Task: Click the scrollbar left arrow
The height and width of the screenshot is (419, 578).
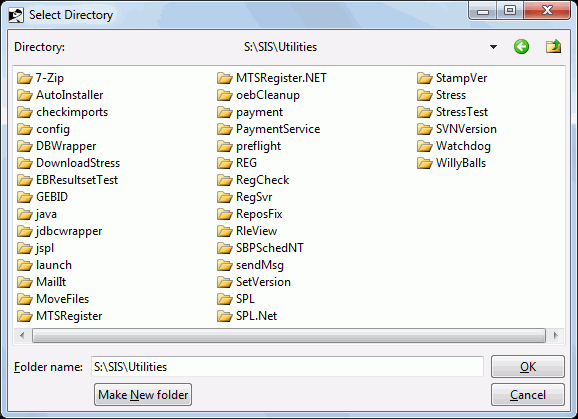Action: pyautogui.click(x=22, y=336)
